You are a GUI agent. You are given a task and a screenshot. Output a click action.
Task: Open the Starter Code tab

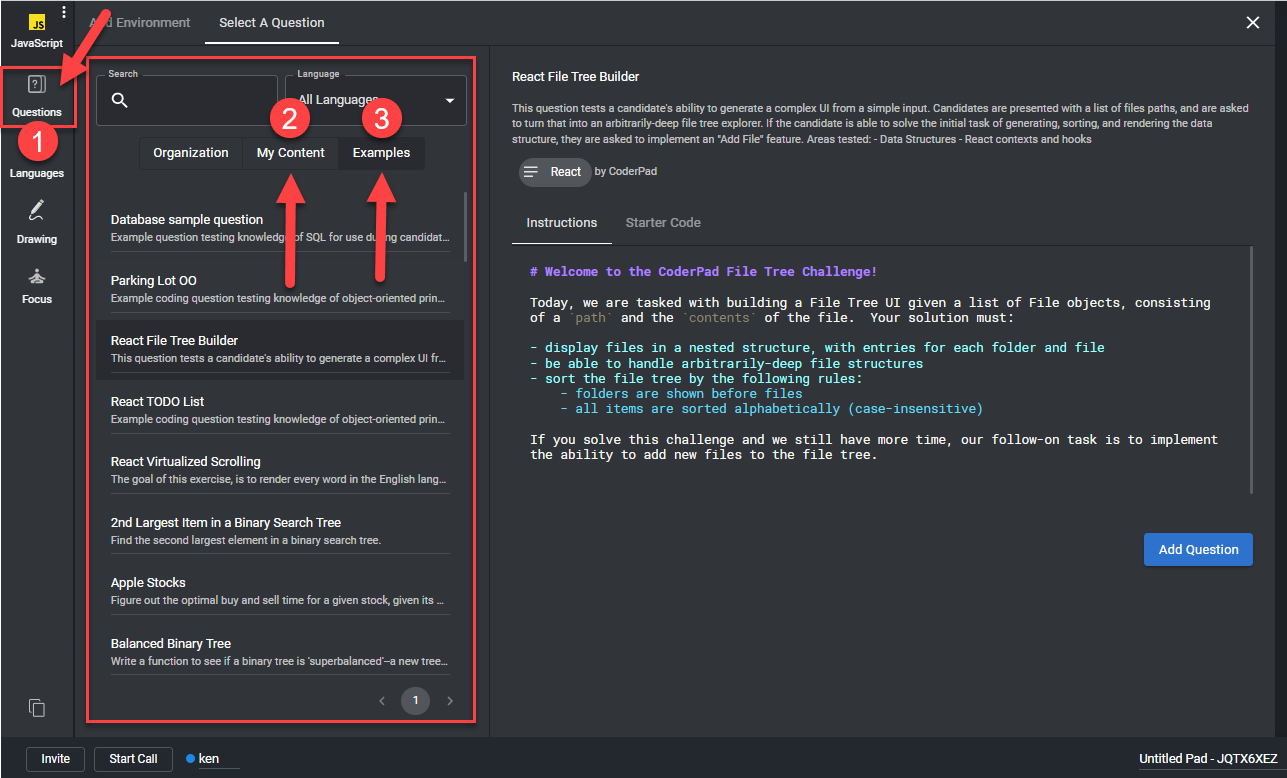[662, 223]
